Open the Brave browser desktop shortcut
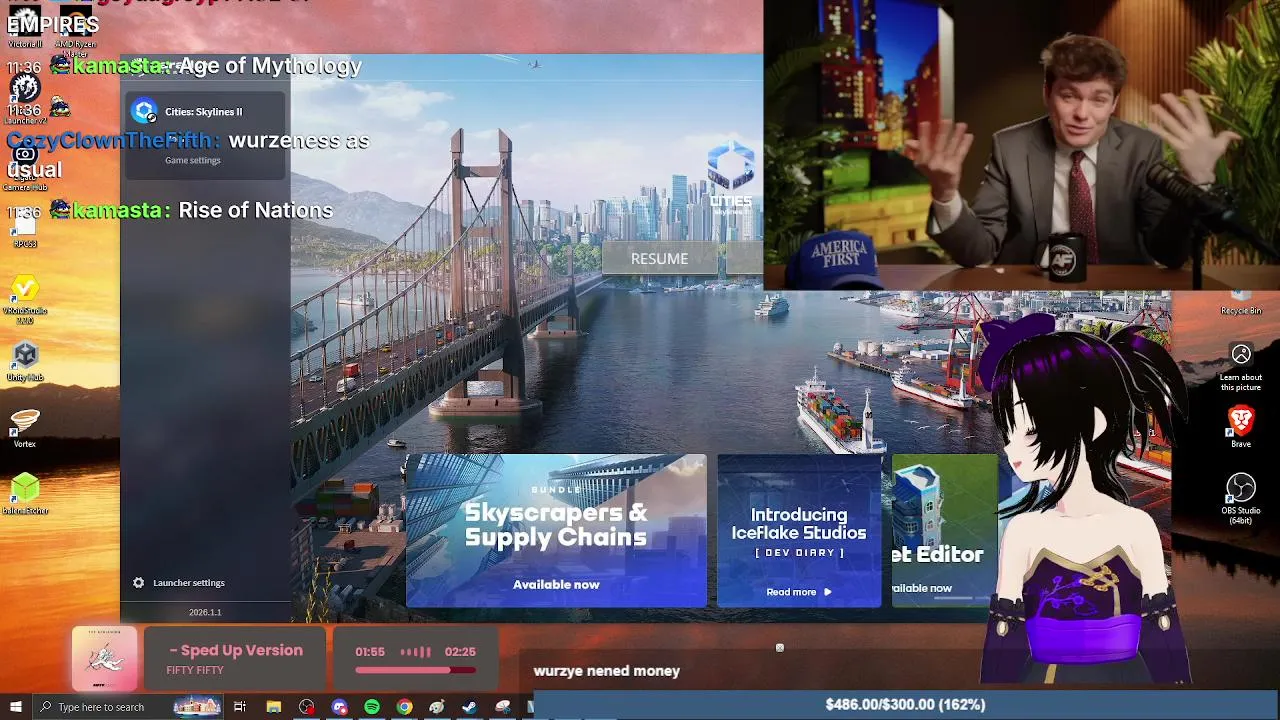The width and height of the screenshot is (1280, 720). point(1241,427)
